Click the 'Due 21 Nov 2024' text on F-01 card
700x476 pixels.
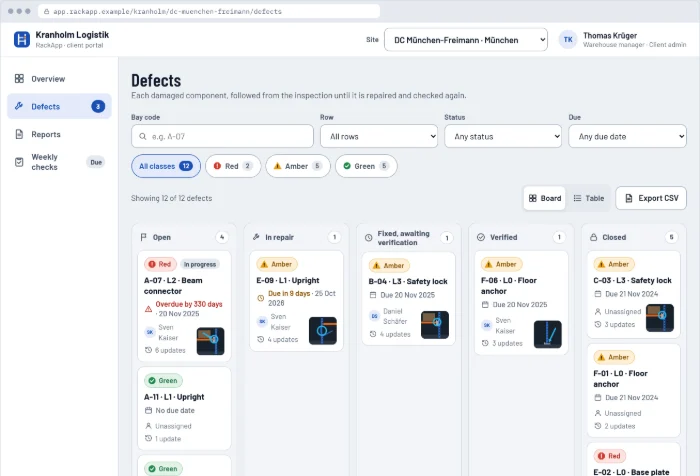click(632, 397)
